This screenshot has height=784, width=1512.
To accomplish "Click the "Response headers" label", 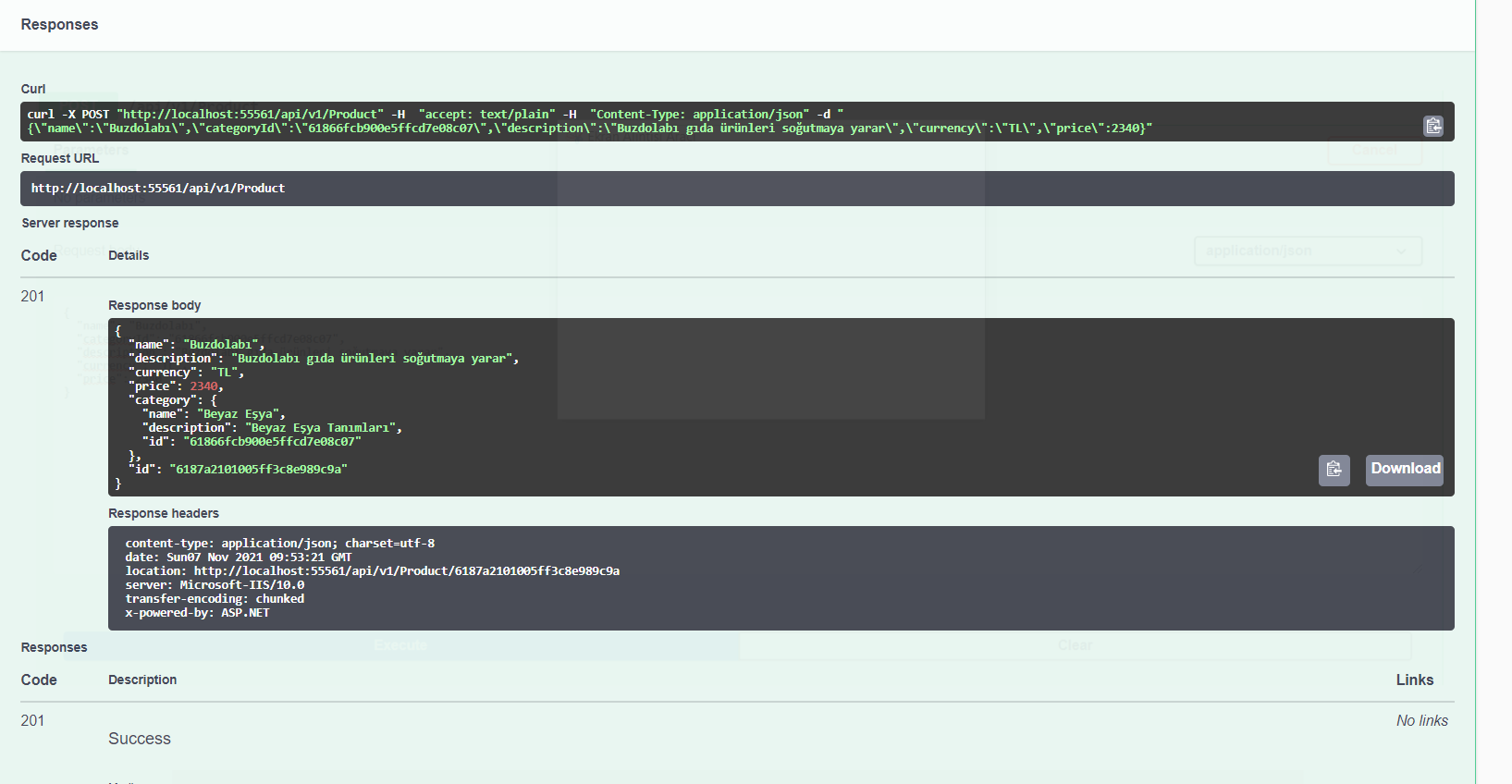I will (164, 513).
